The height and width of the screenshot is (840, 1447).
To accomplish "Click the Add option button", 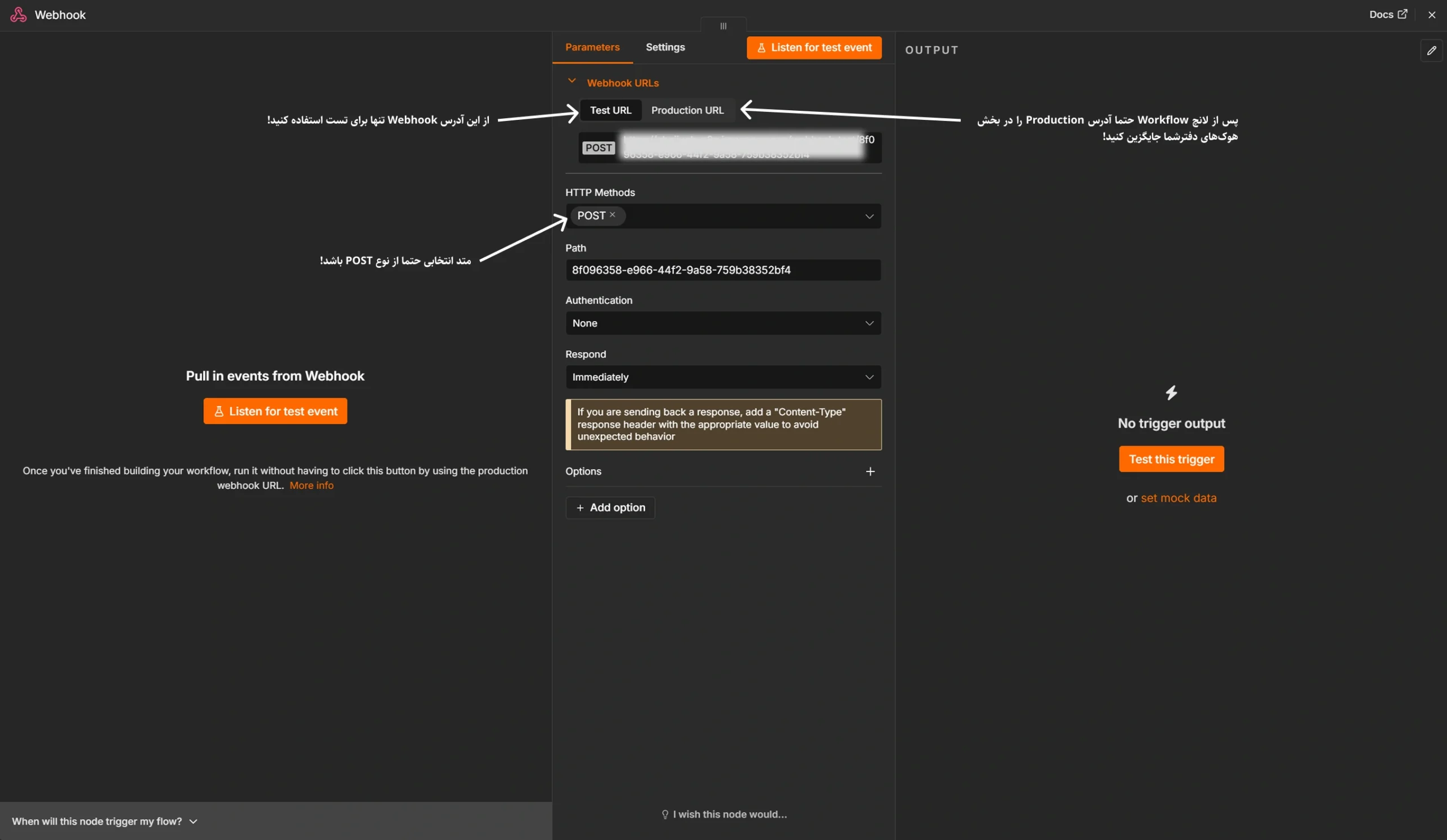I will pyautogui.click(x=610, y=508).
